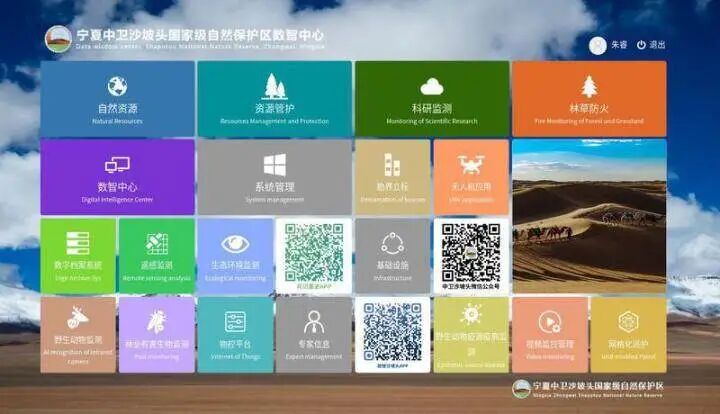Open the 数智中心 Digital Intelligence Center tile
Image resolution: width=720 pixels, height=414 pixels.
pos(118,177)
